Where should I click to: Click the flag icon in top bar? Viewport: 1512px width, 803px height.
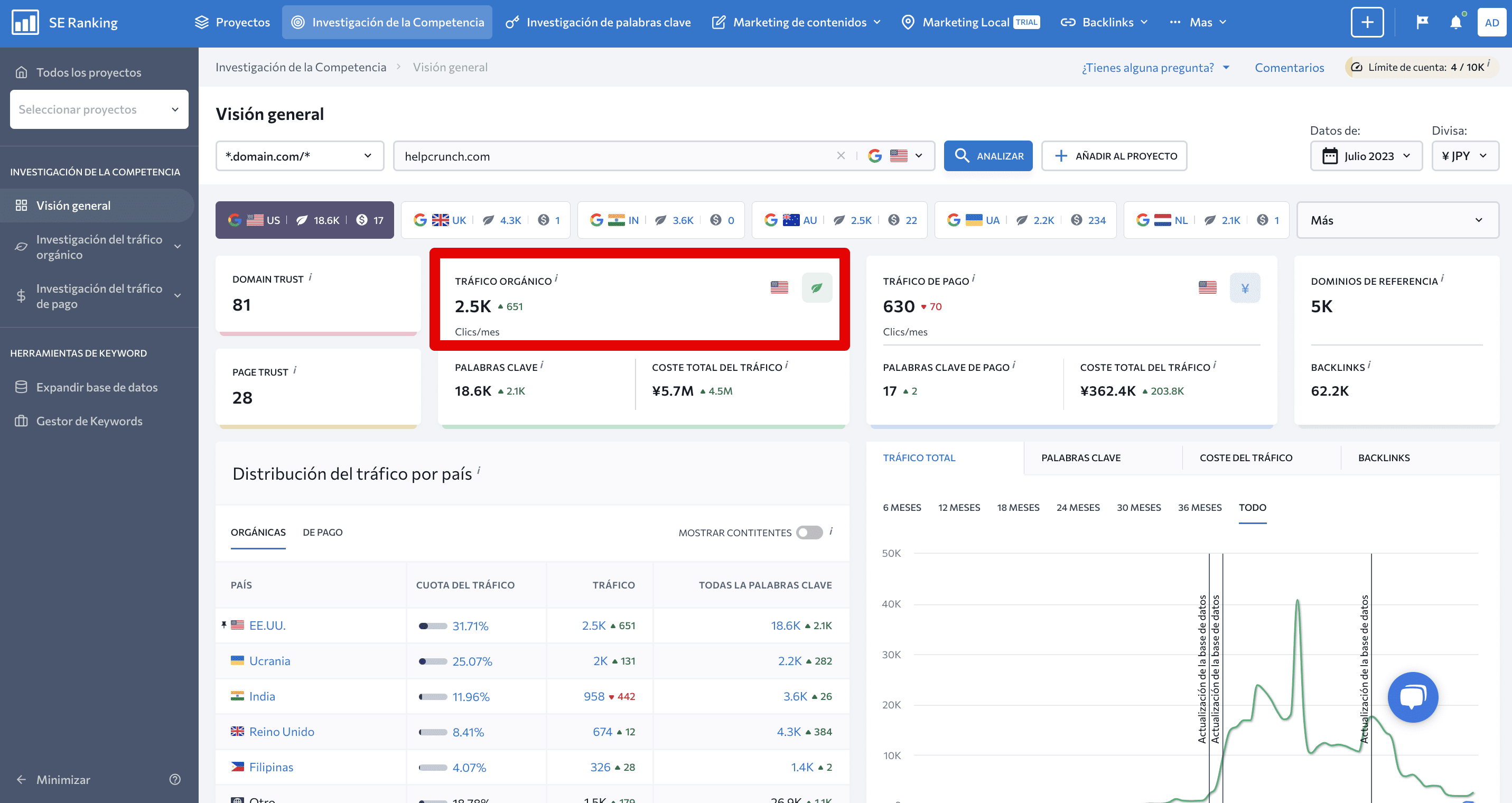[1422, 22]
